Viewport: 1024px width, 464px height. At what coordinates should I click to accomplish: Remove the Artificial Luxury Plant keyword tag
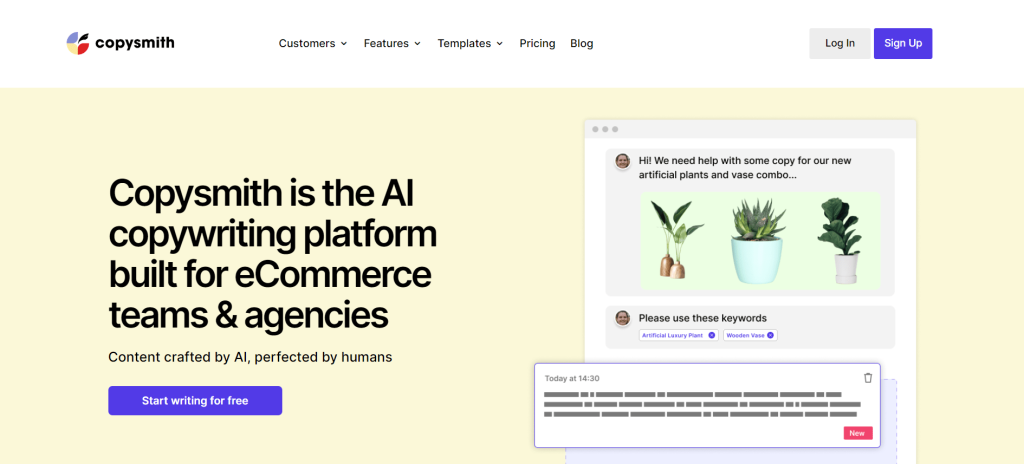coord(712,335)
